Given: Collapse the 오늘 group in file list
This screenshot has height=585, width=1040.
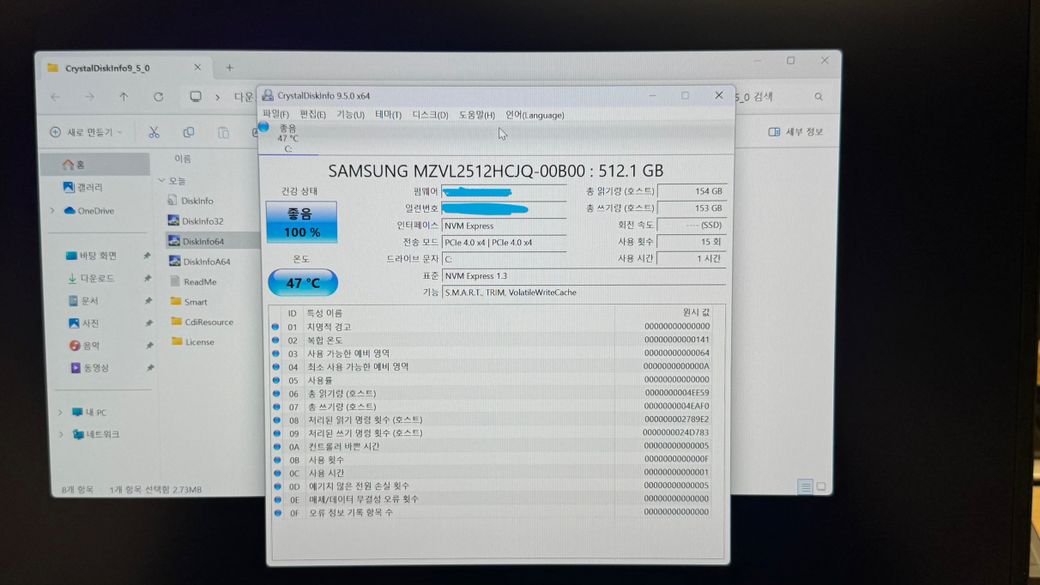Looking at the screenshot, I should coord(161,180).
